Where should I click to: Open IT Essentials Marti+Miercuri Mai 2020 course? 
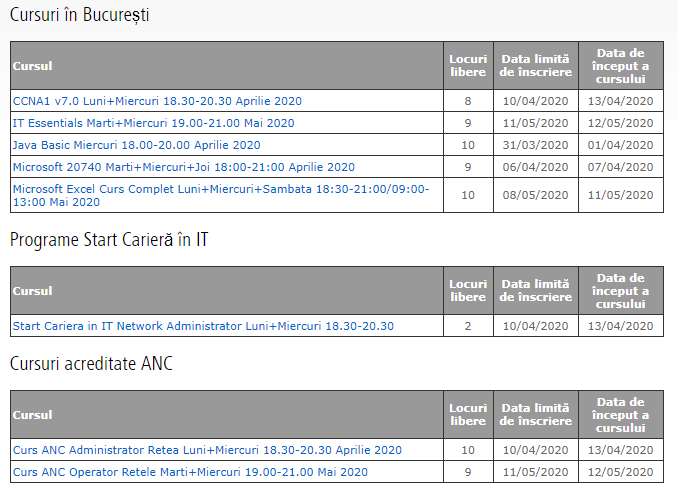[154, 123]
